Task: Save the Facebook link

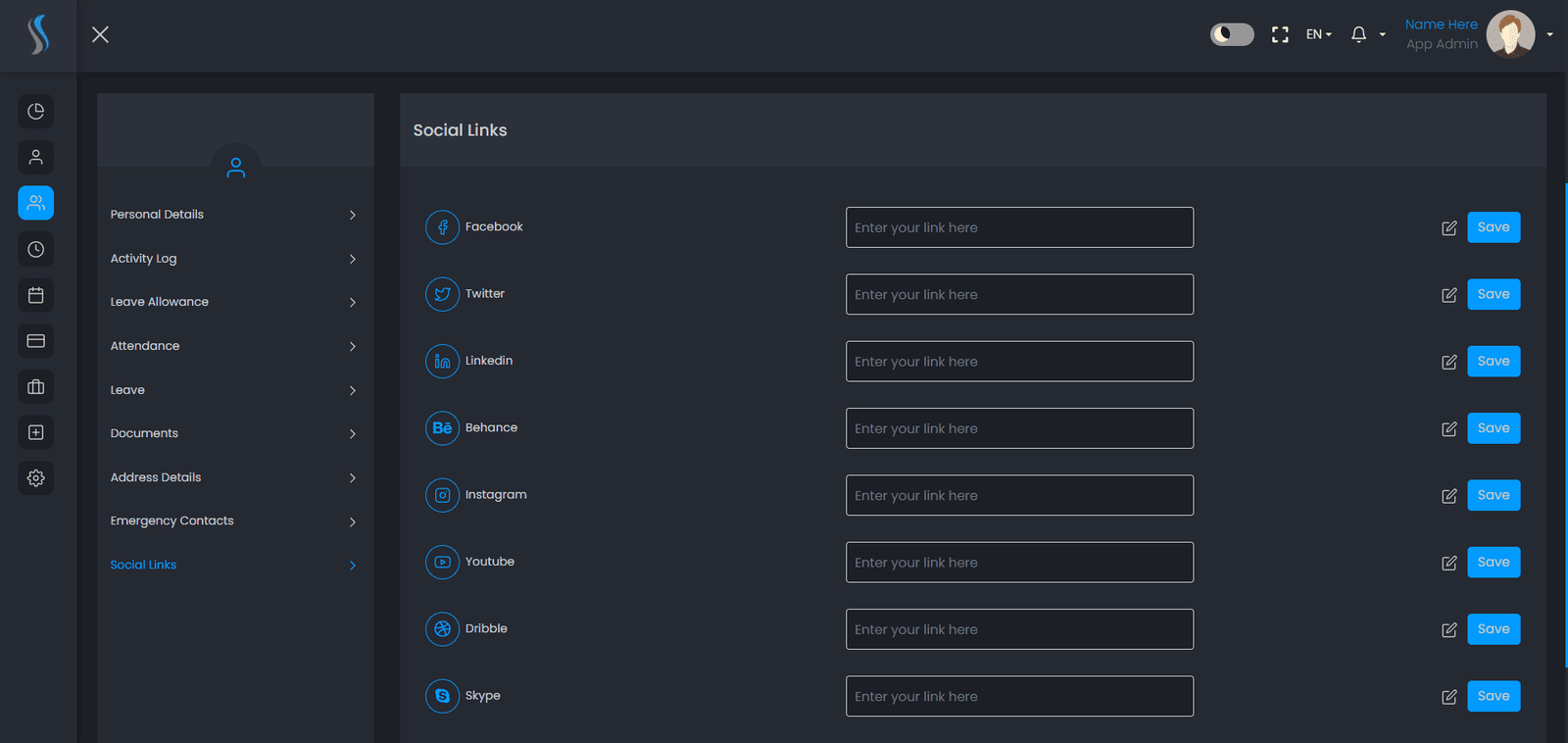Action: [1494, 227]
